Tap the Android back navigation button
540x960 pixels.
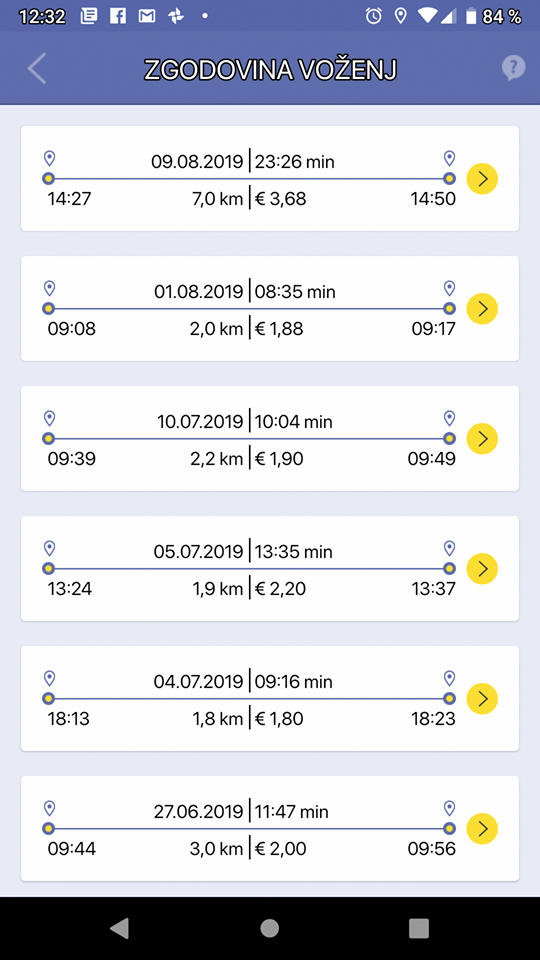tap(120, 928)
